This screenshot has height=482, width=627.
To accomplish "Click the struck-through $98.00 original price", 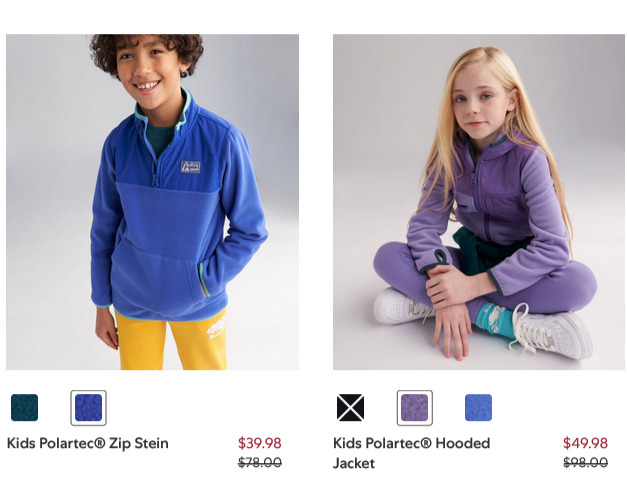I will click(x=585, y=462).
